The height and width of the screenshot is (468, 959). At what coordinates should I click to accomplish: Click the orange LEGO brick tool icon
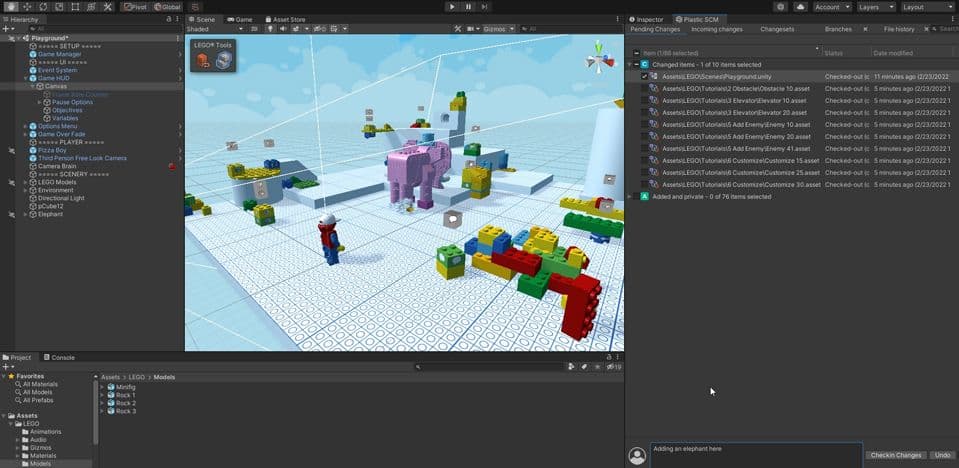tap(203, 62)
